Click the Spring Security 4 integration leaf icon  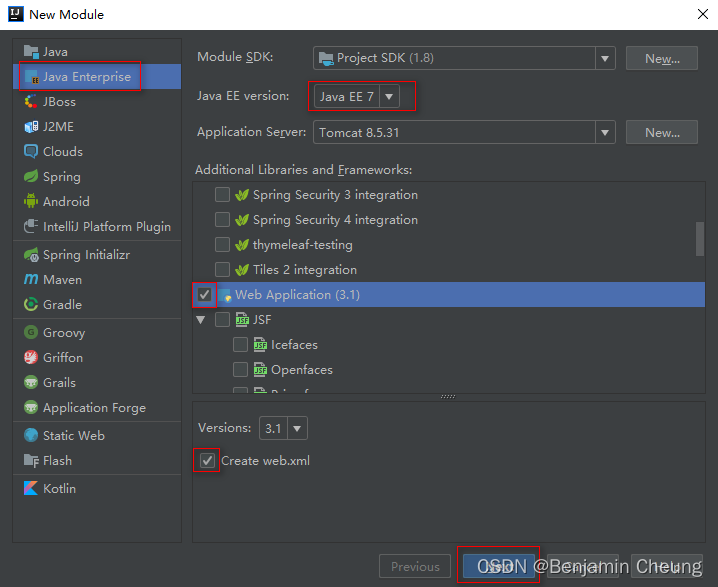pos(242,220)
